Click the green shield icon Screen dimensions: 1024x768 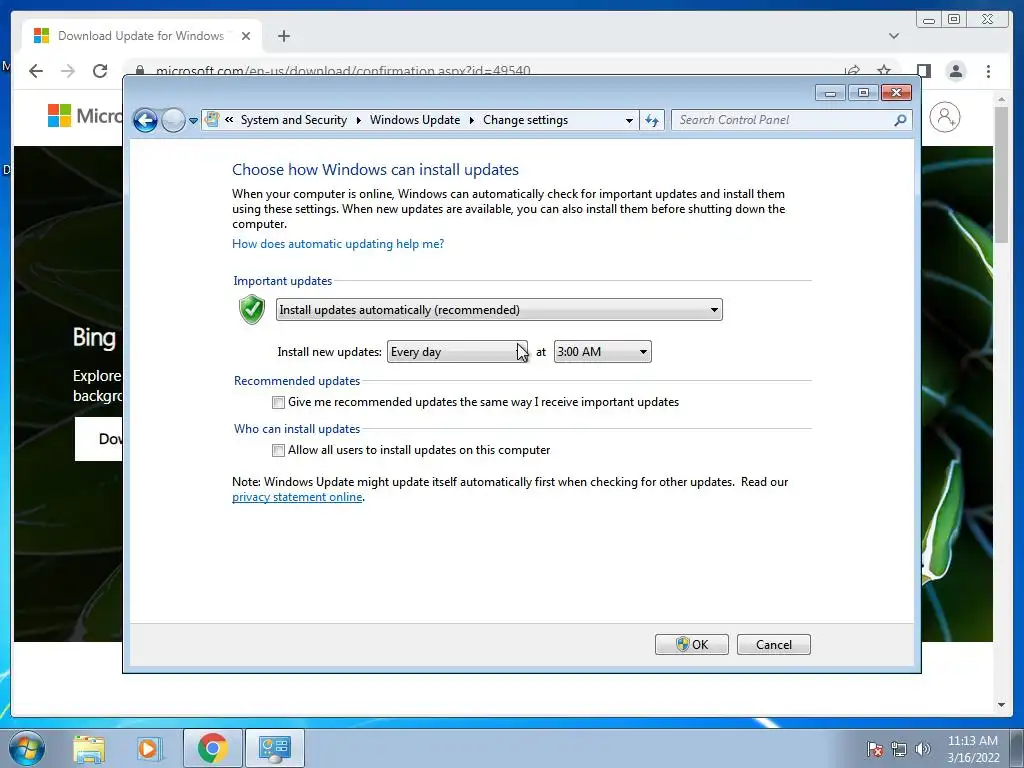pos(251,310)
